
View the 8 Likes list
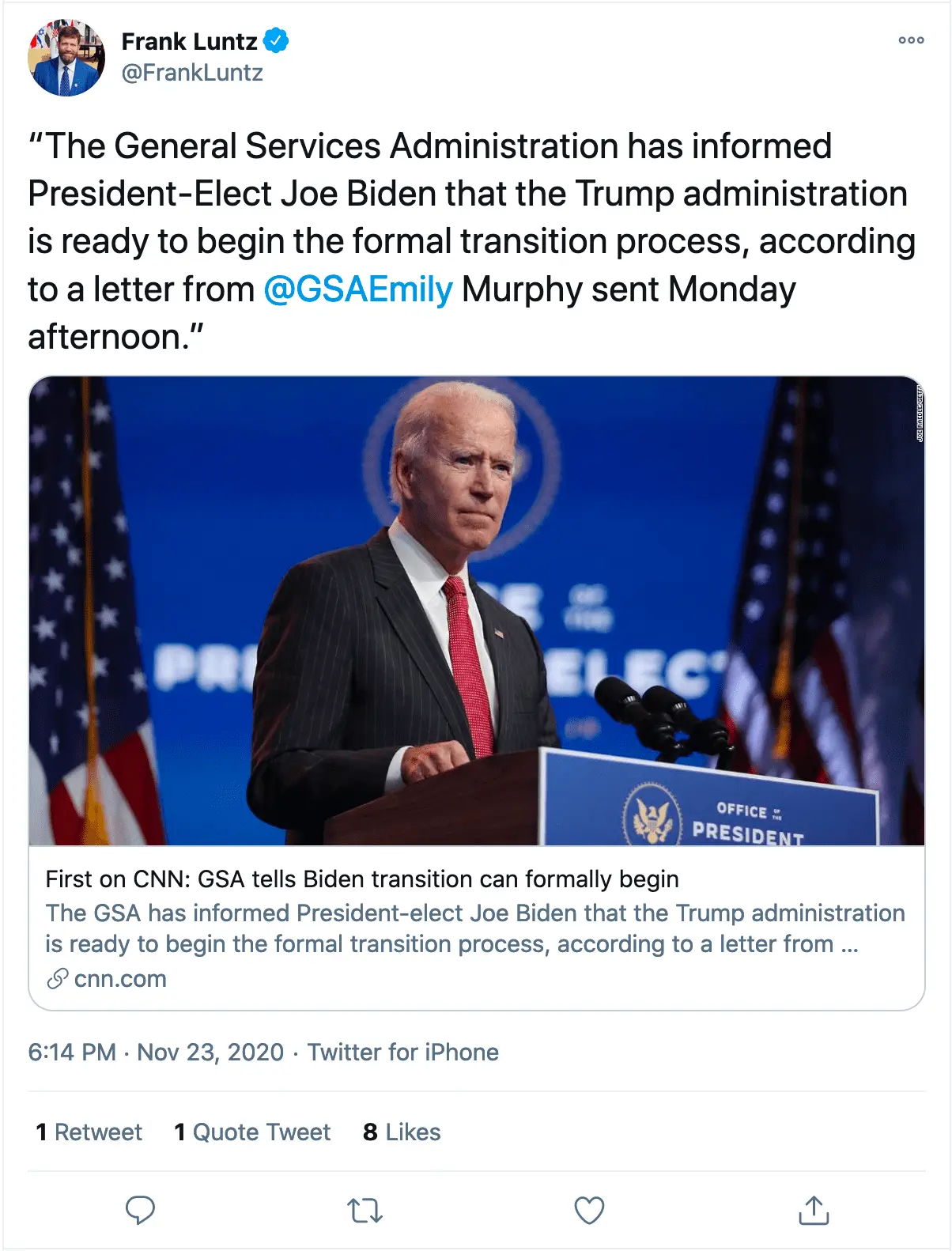coord(402,1132)
